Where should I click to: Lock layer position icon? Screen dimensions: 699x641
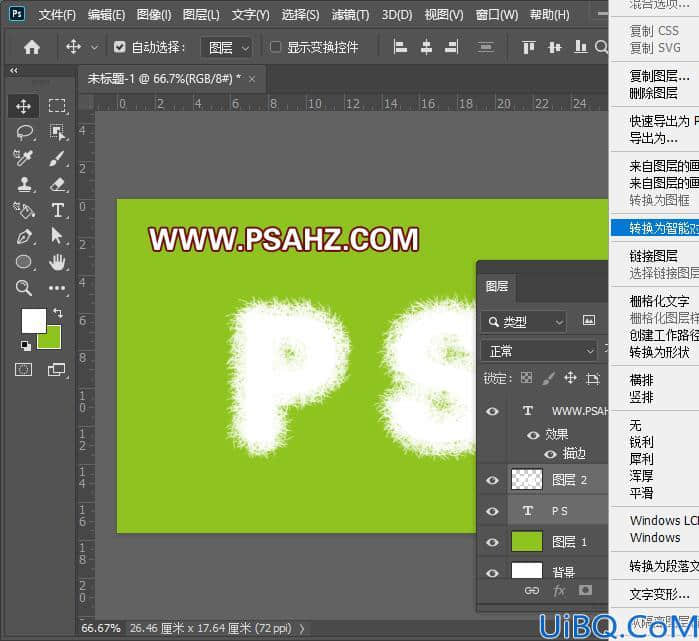coord(570,378)
